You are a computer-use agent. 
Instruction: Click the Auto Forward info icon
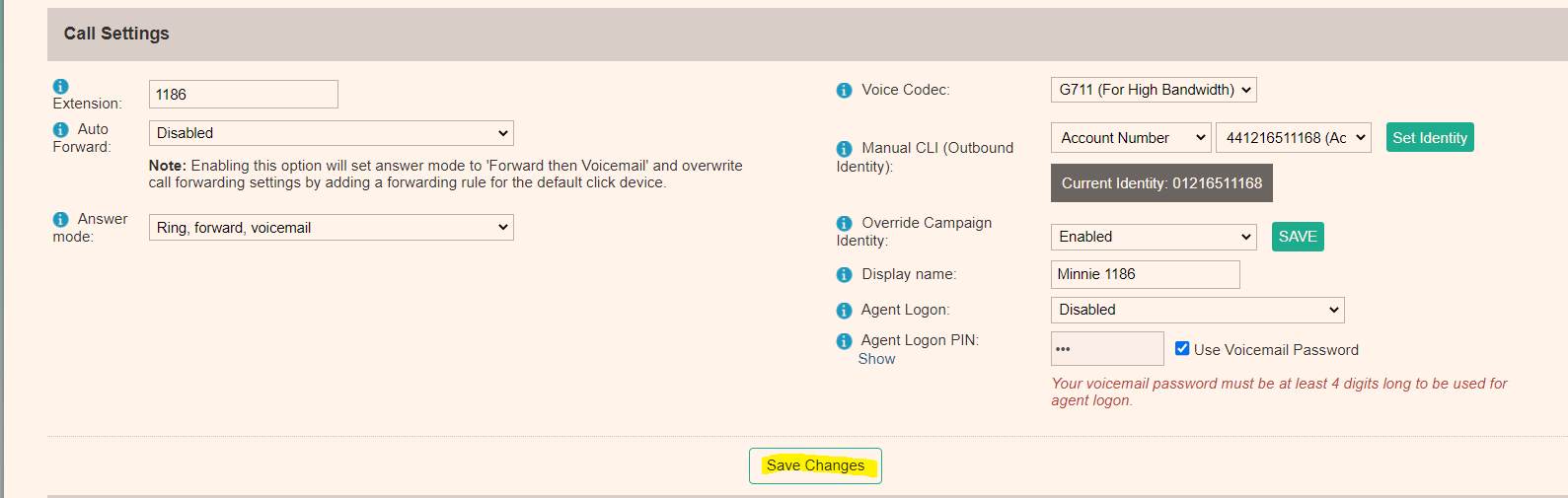[x=60, y=130]
